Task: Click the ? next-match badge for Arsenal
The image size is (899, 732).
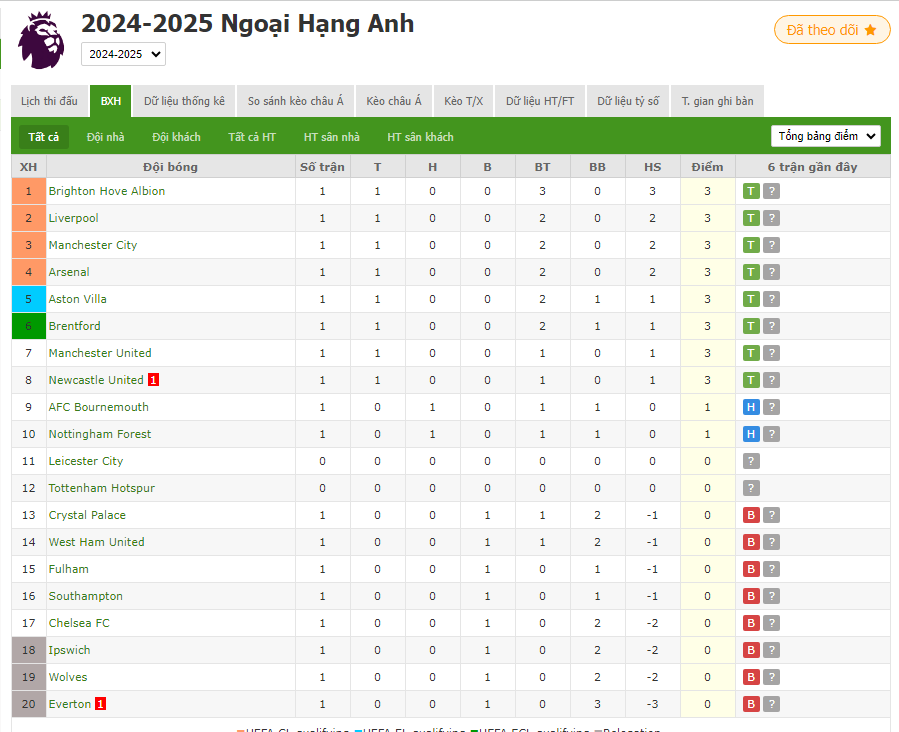Action: point(772,272)
